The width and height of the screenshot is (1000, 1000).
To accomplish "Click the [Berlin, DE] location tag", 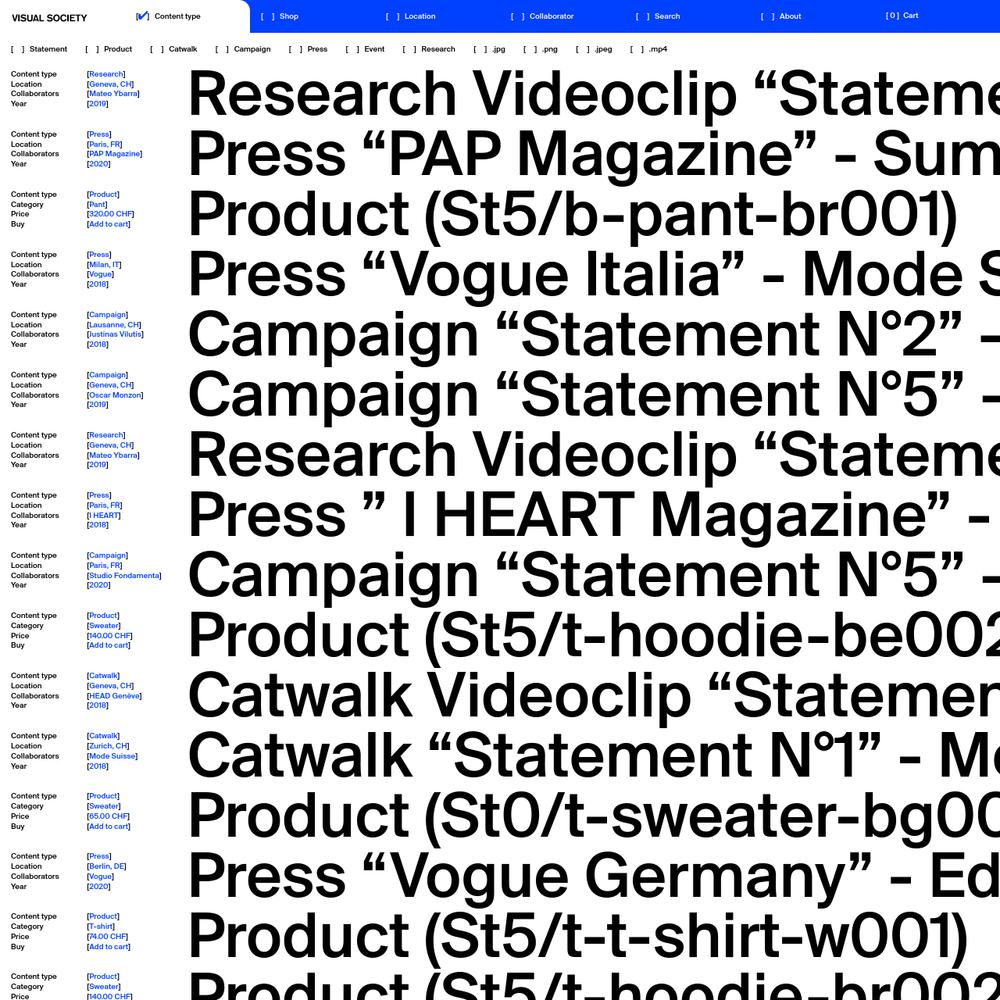I will [107, 866].
